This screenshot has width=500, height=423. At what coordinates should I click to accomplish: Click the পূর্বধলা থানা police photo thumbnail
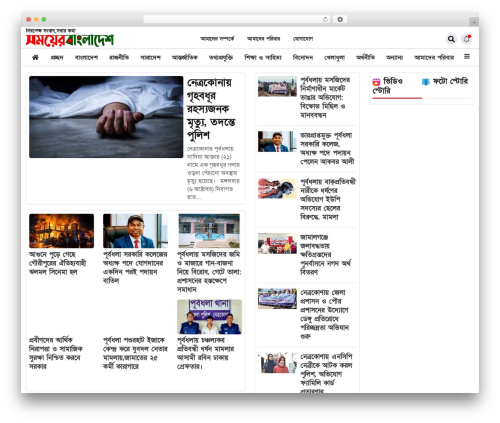tap(209, 317)
